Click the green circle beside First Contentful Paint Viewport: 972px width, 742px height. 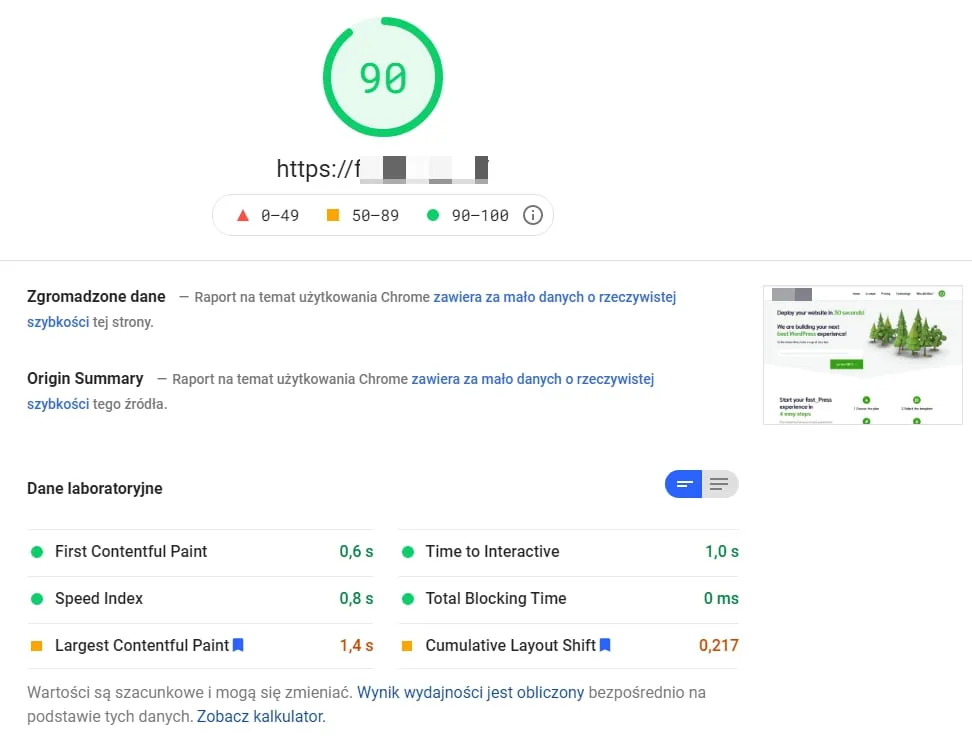point(37,551)
